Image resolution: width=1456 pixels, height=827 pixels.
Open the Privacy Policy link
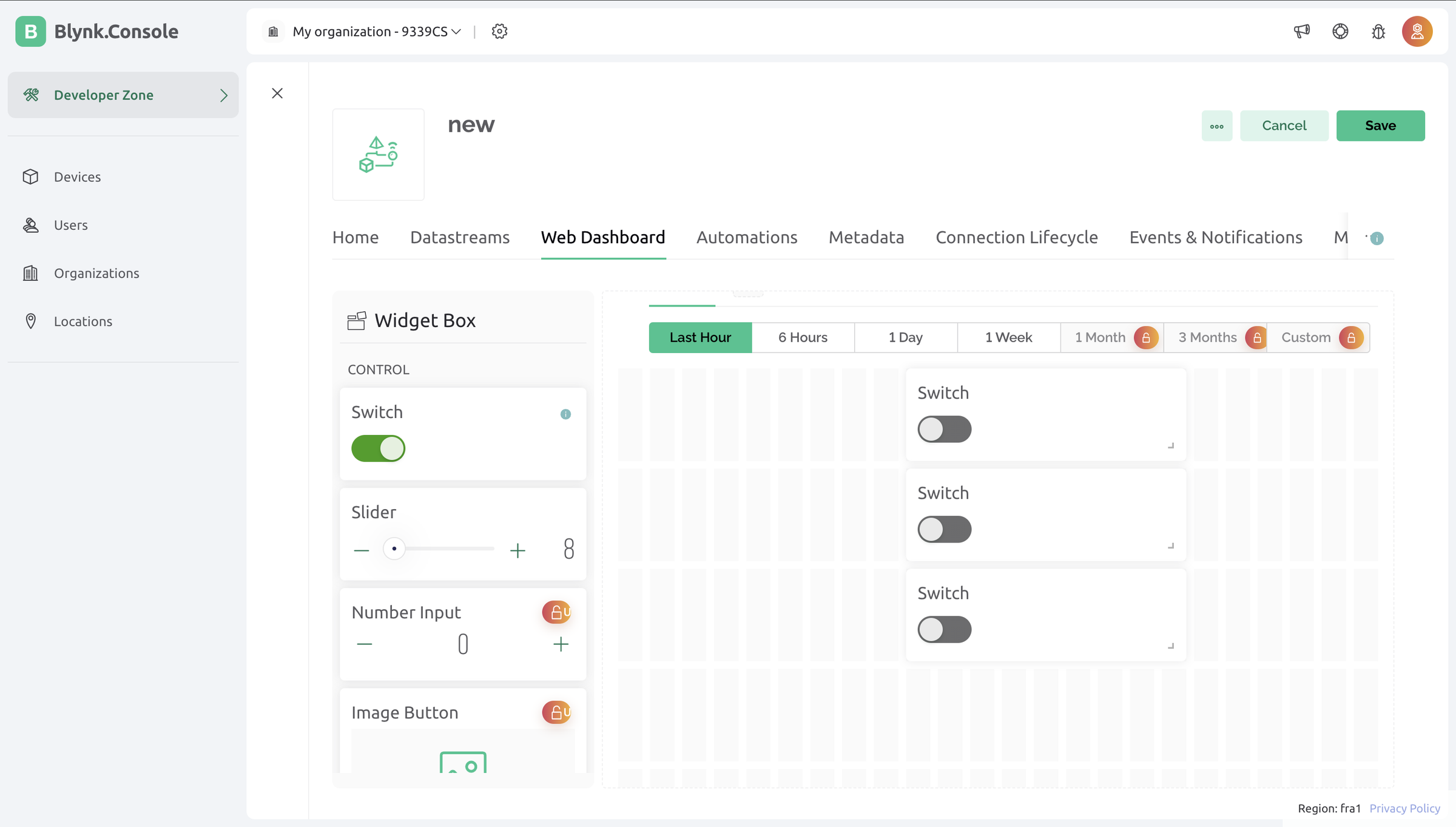click(1405, 808)
